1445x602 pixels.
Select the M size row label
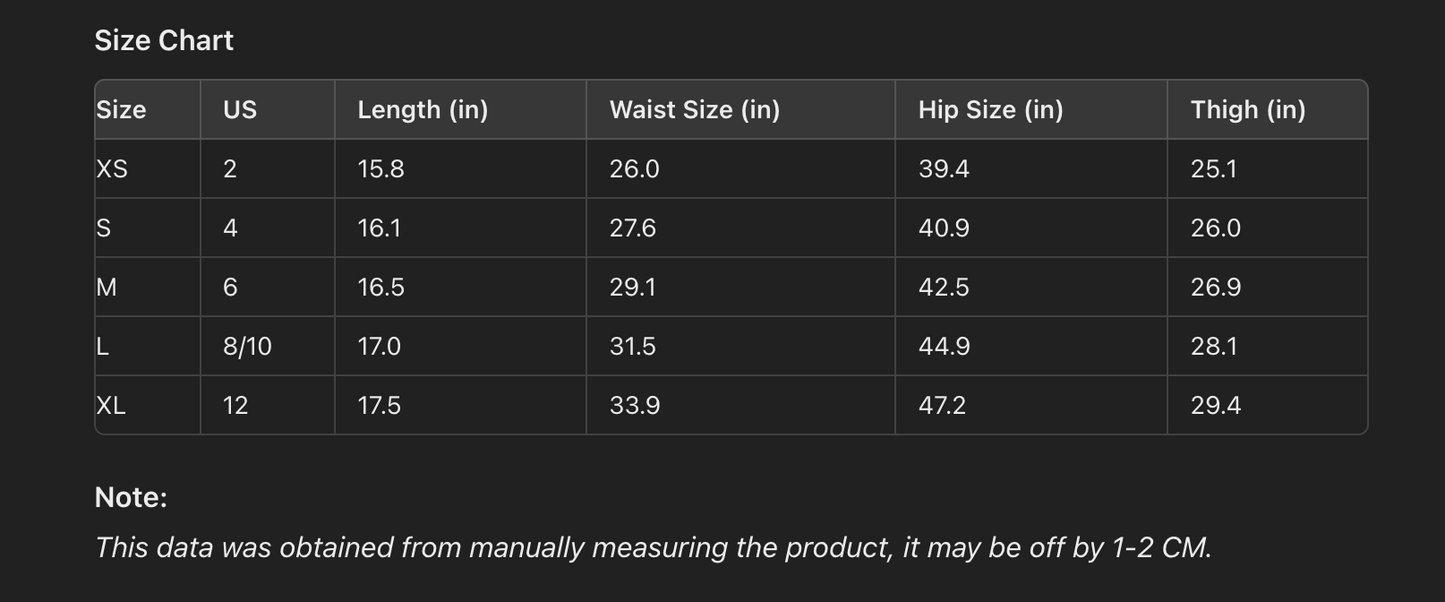(106, 287)
